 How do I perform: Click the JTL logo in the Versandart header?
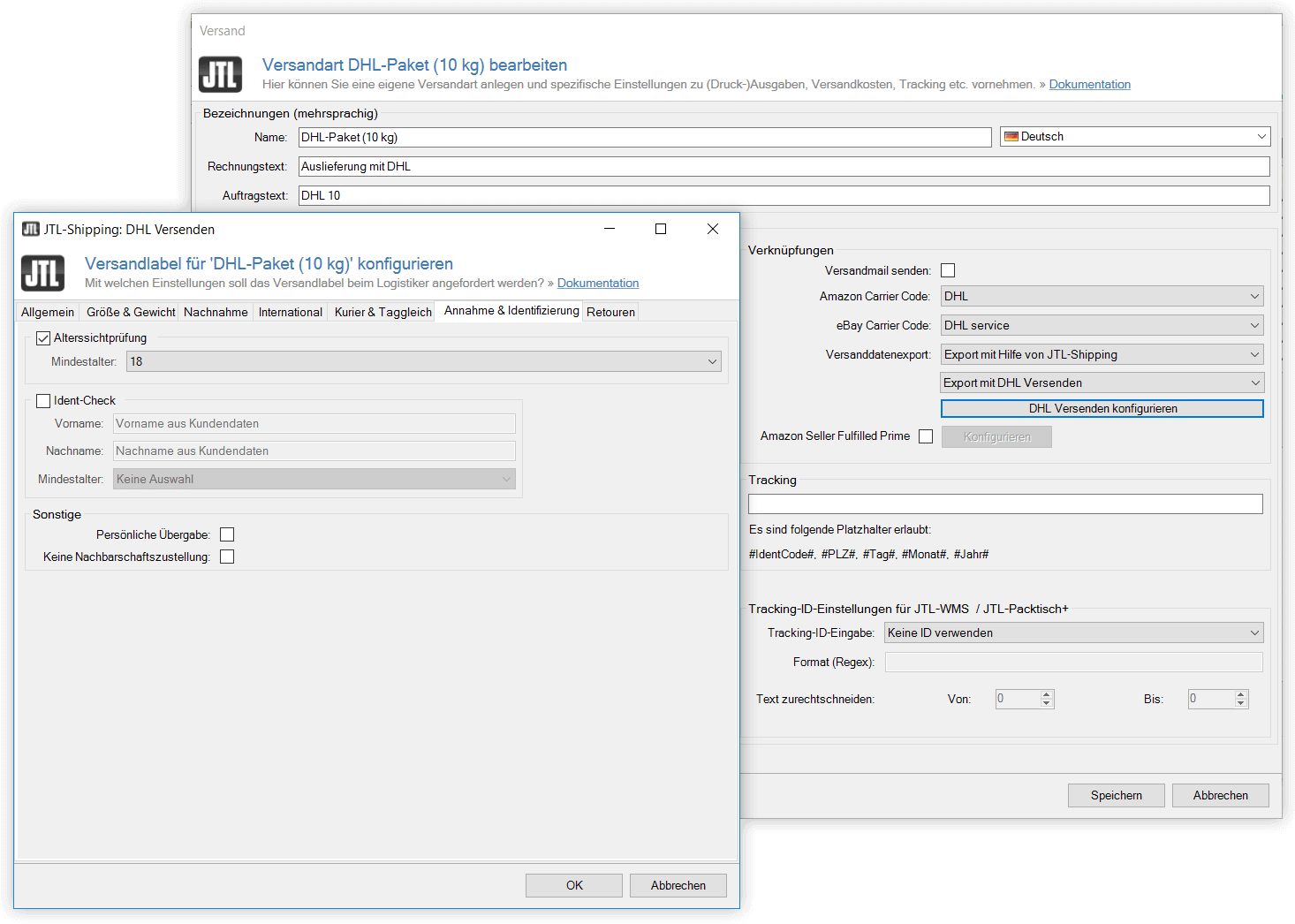pyautogui.click(x=220, y=75)
